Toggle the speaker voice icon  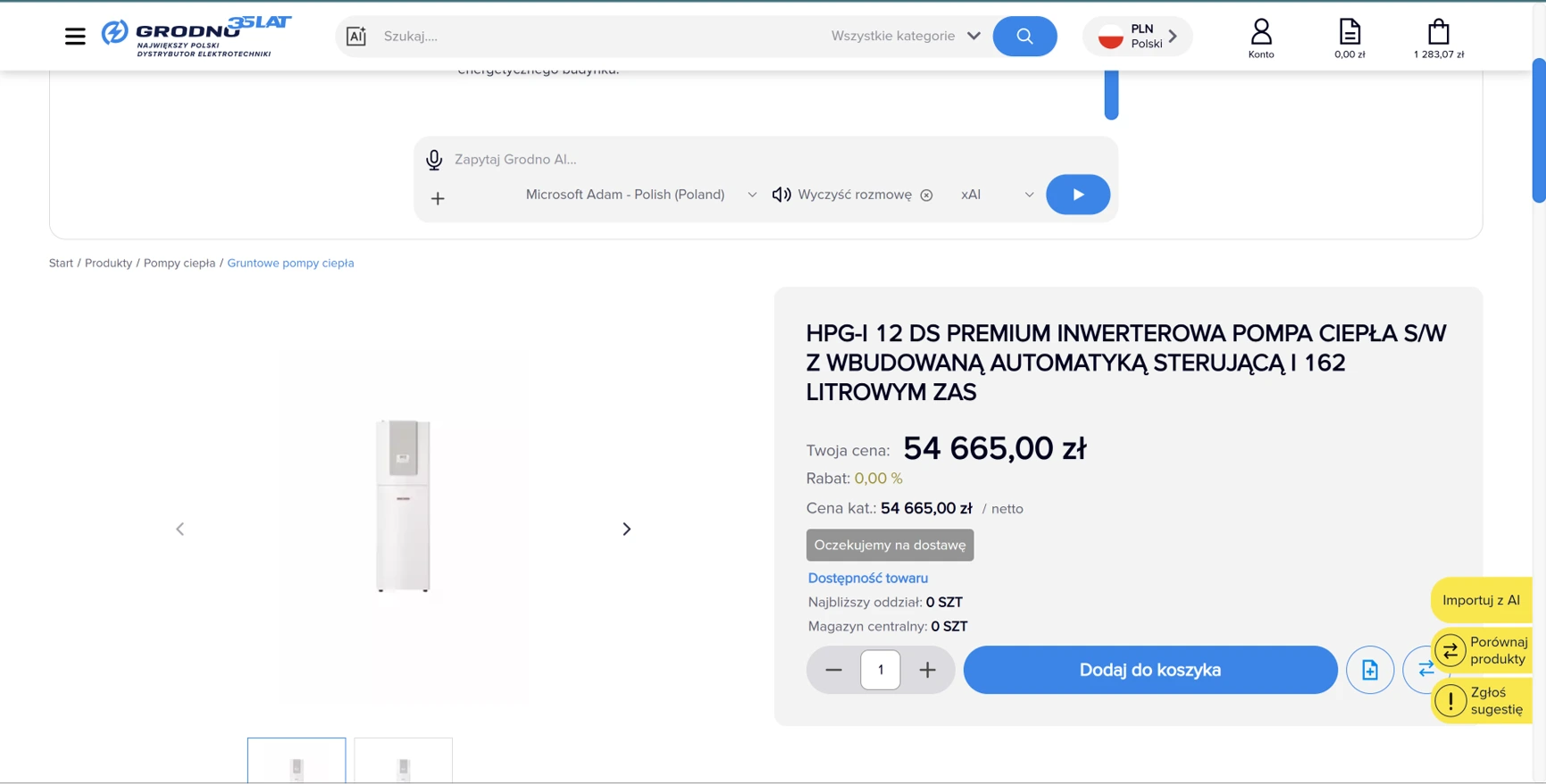coord(781,195)
